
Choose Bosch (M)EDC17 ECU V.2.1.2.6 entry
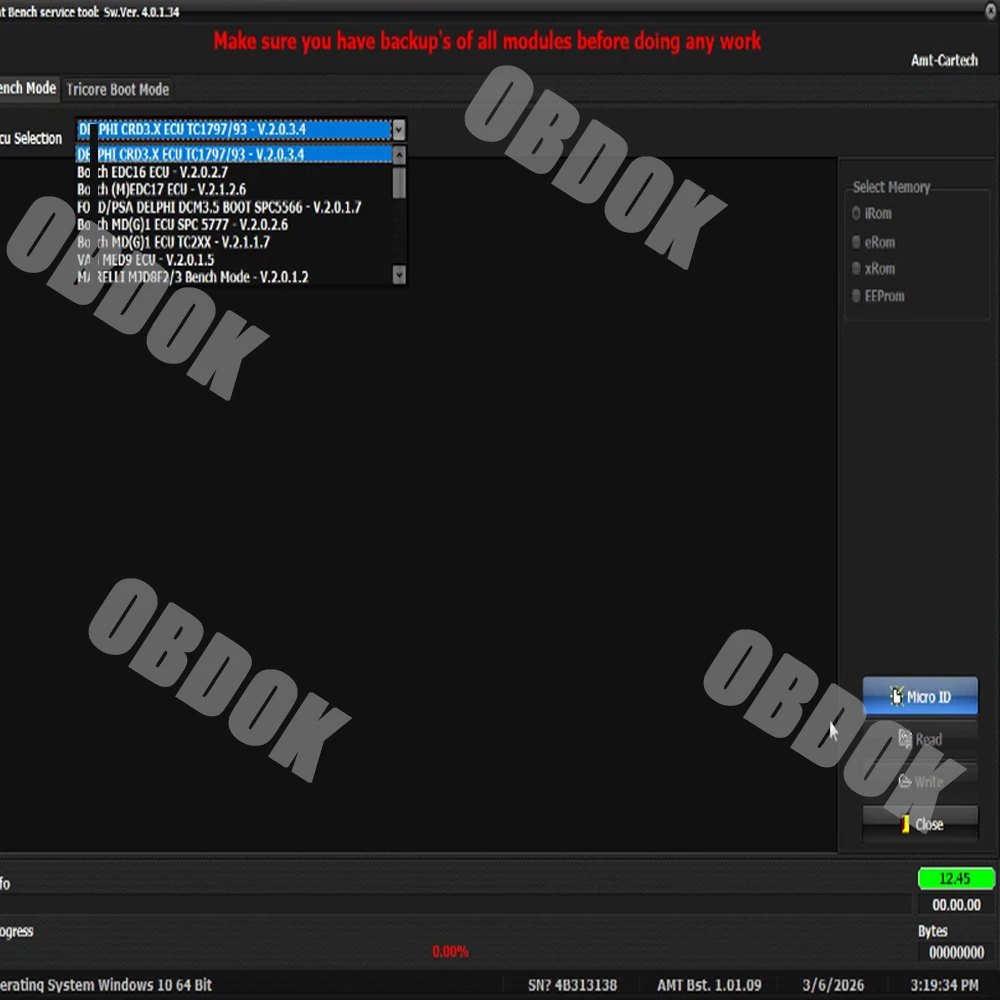click(x=233, y=189)
